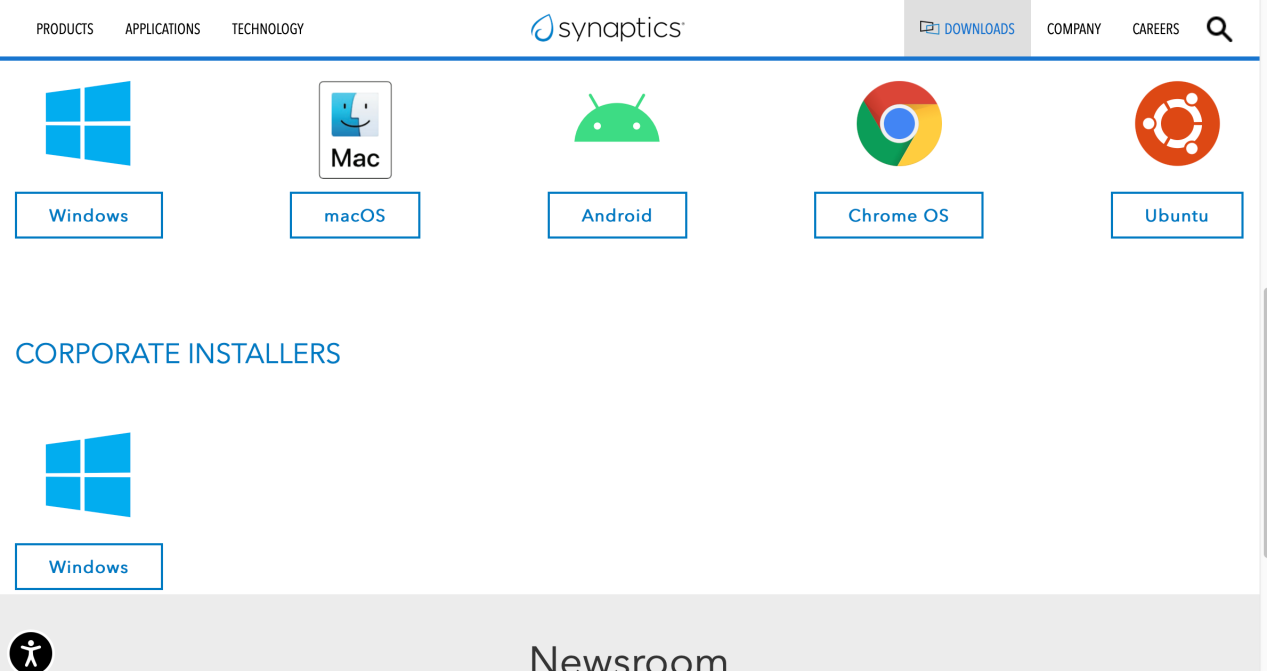This screenshot has height=671, width=1267.
Task: Open the Applications menu
Action: (x=163, y=29)
